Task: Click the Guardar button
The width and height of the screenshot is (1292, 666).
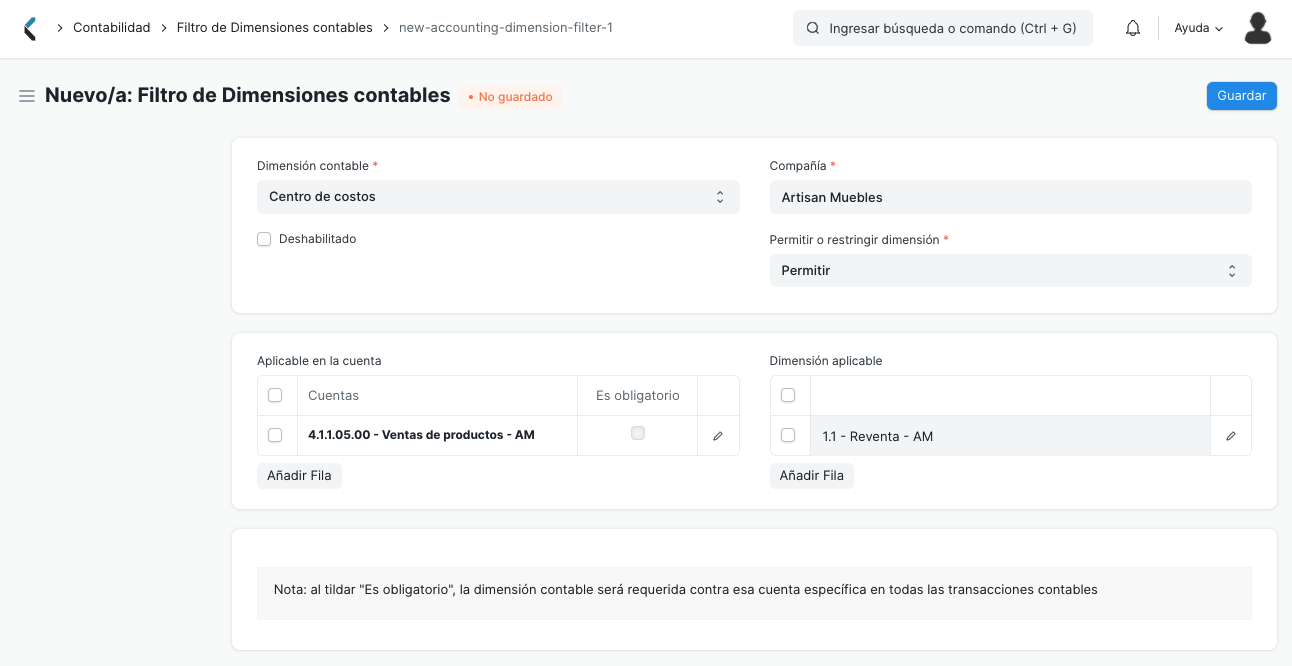Action: tap(1241, 96)
